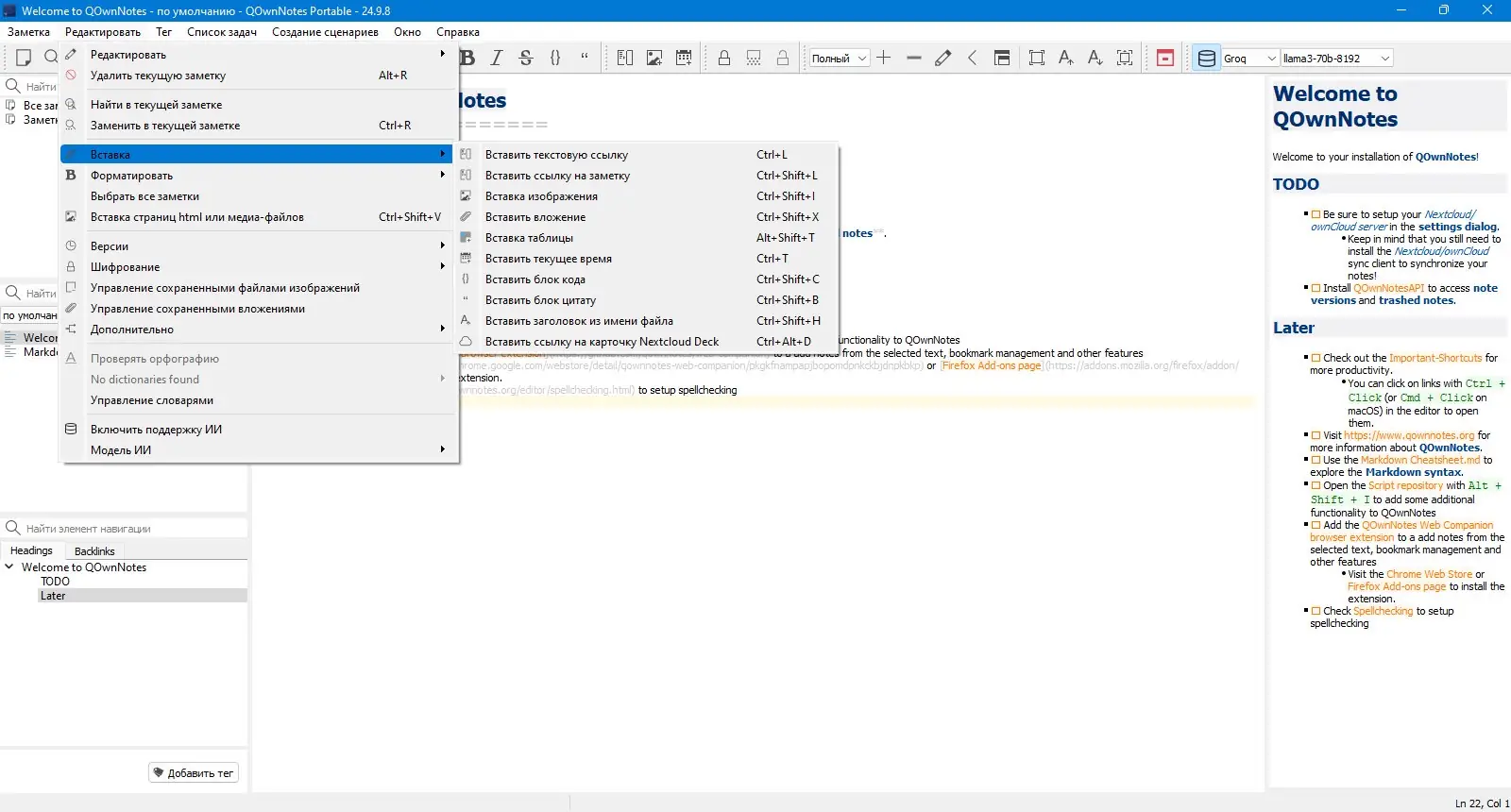Switch to the Backlinks tab
The image size is (1511, 812).
point(94,551)
